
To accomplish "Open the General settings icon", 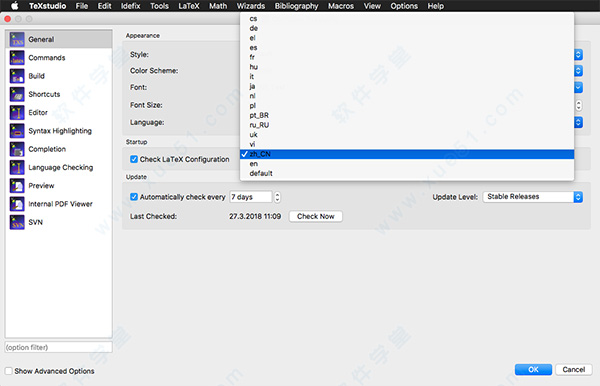I will tap(17, 39).
